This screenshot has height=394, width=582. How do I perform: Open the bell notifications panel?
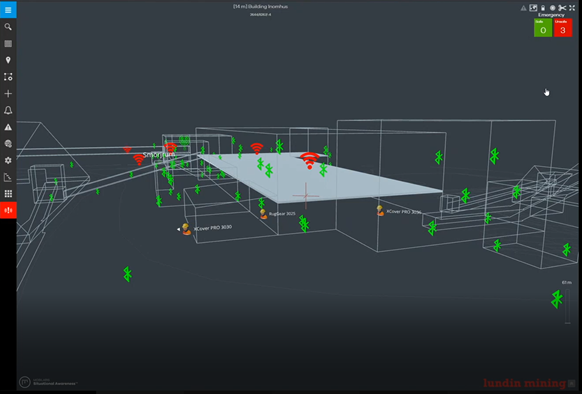[x=8, y=110]
